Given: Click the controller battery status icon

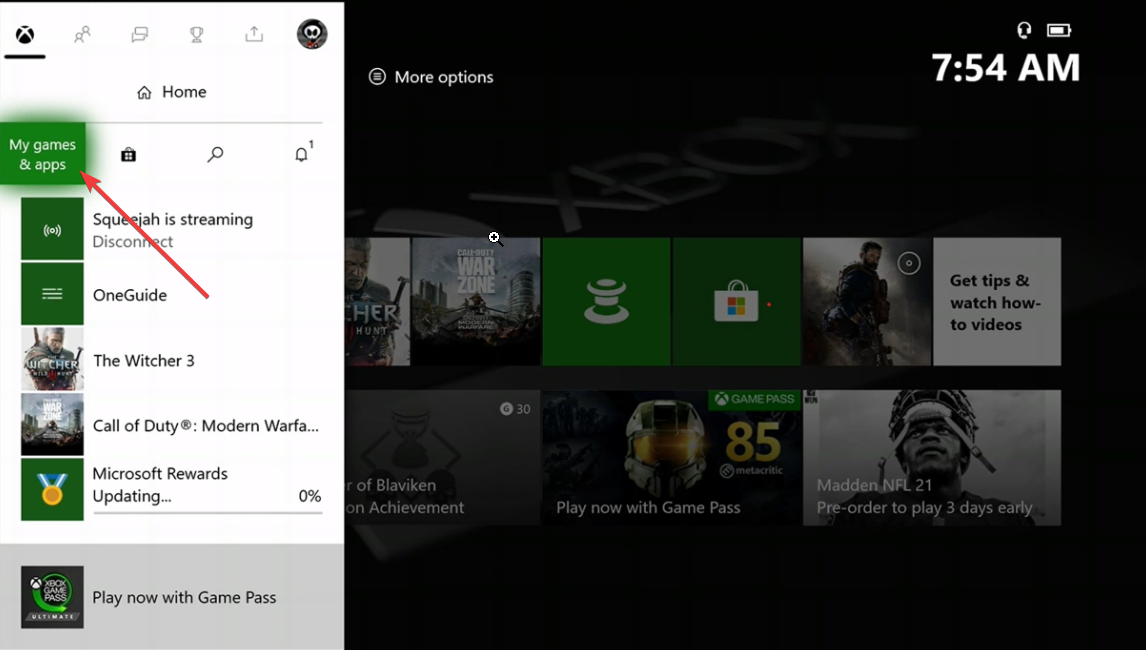Looking at the screenshot, I should (1058, 30).
